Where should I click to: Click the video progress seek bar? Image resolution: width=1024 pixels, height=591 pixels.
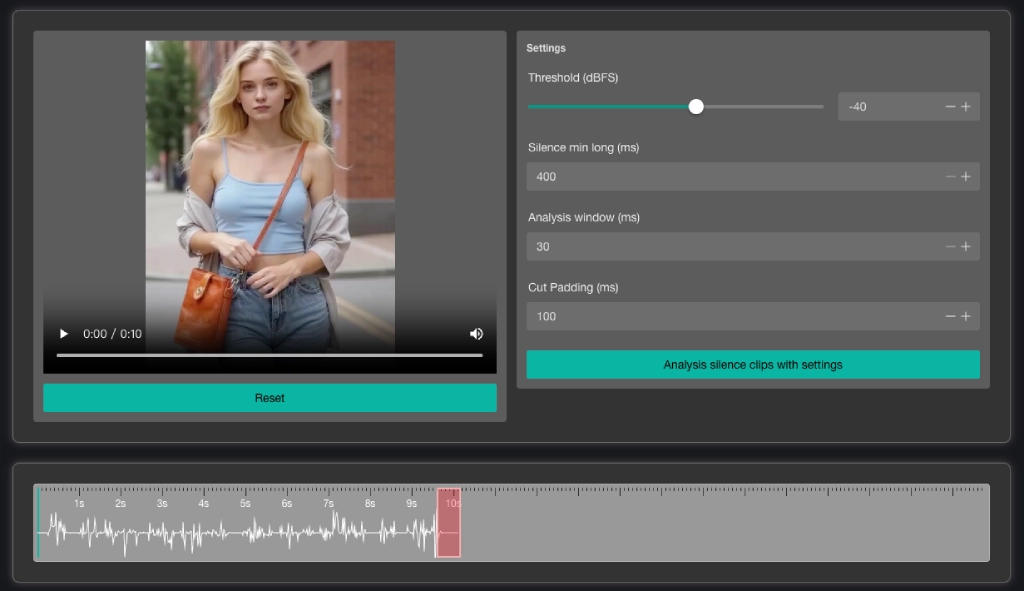pyautogui.click(x=269, y=355)
